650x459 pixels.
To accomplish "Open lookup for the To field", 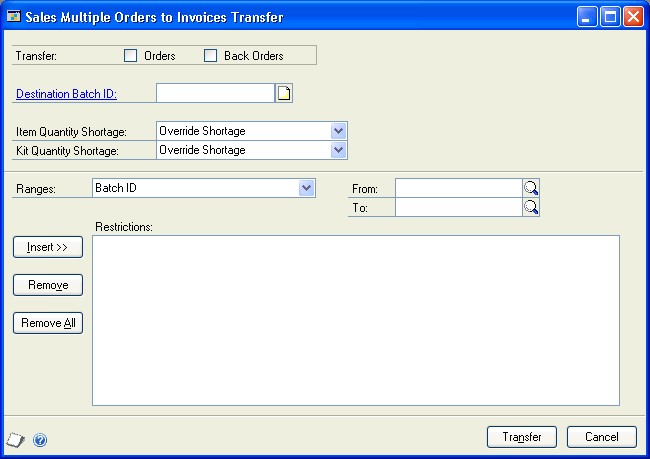I will point(531,207).
